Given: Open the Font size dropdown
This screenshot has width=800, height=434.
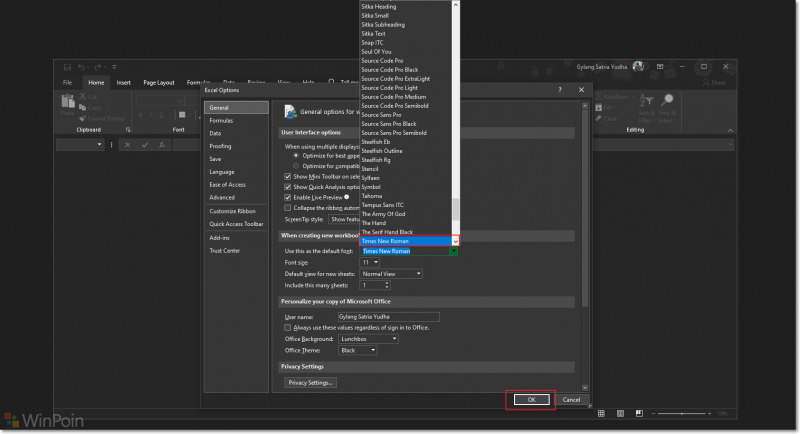Looking at the screenshot, I should click(376, 262).
